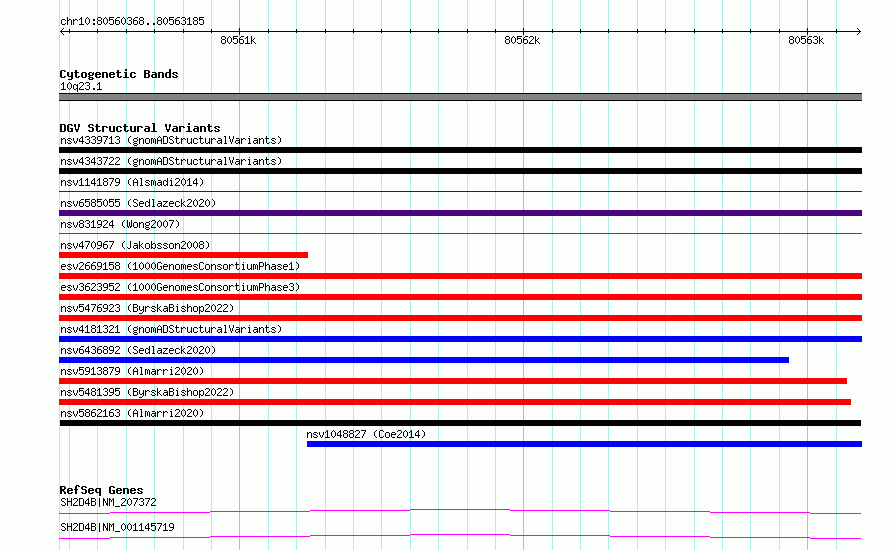
Task: Click the 80561k ruler tick label
Action: click(238, 40)
